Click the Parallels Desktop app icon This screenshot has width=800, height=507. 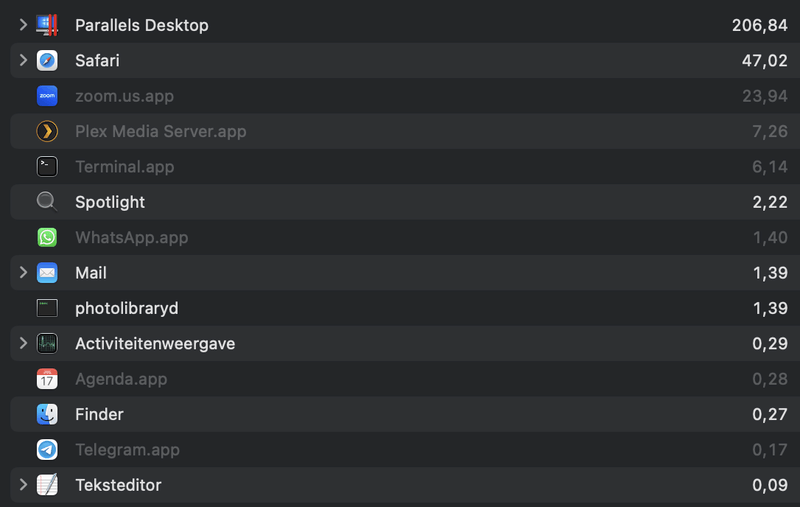47,25
